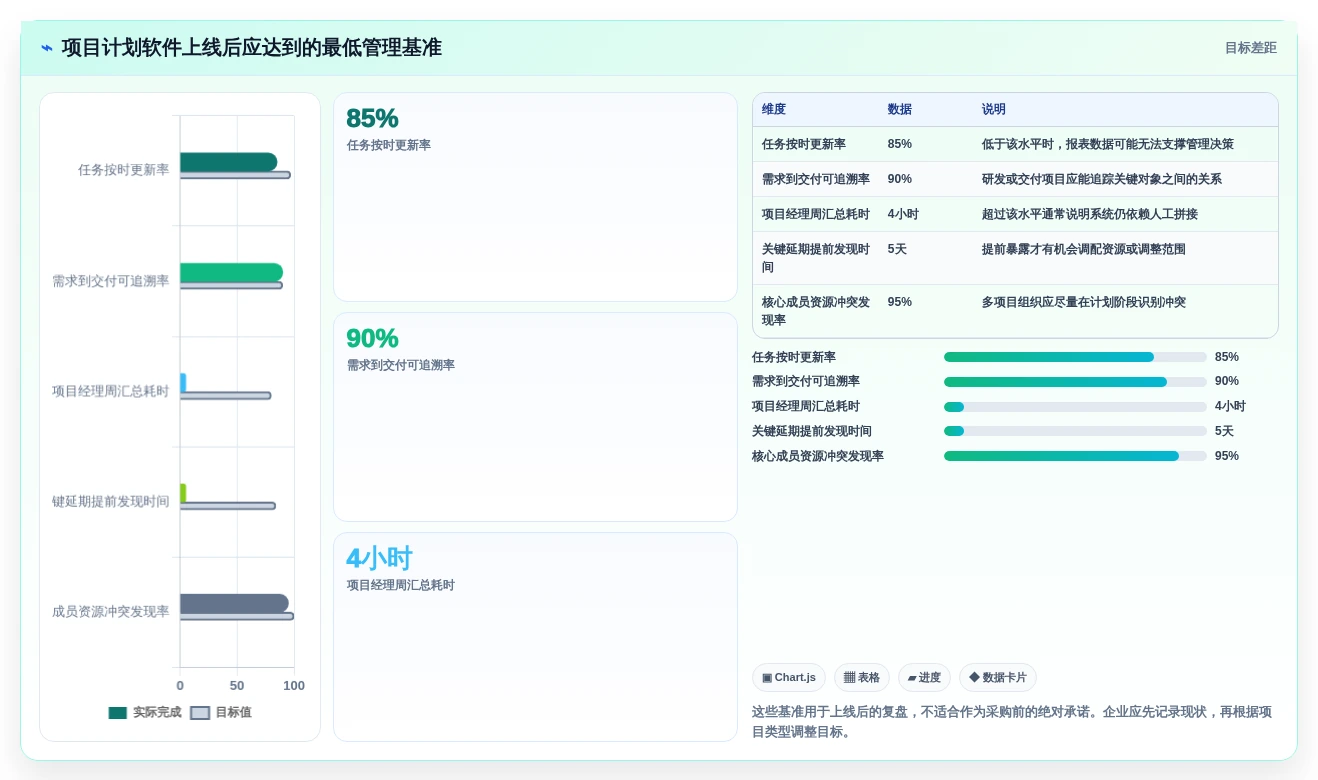1318x780 pixels.
Task: Click the 项目经理周汇总耗时 target bar in chart
Action: point(225,396)
